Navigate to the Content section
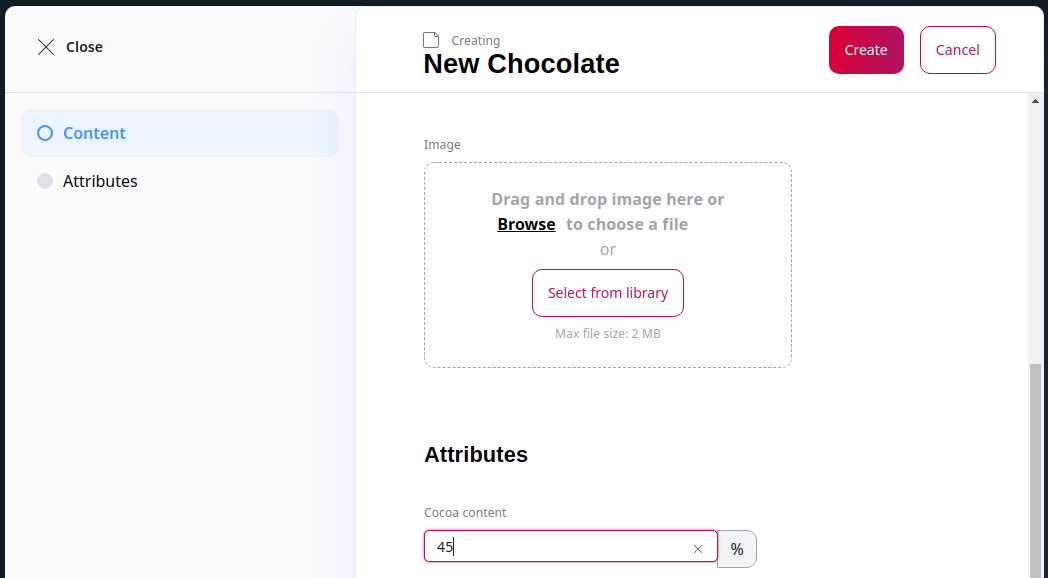This screenshot has width=1048, height=578. tap(94, 133)
